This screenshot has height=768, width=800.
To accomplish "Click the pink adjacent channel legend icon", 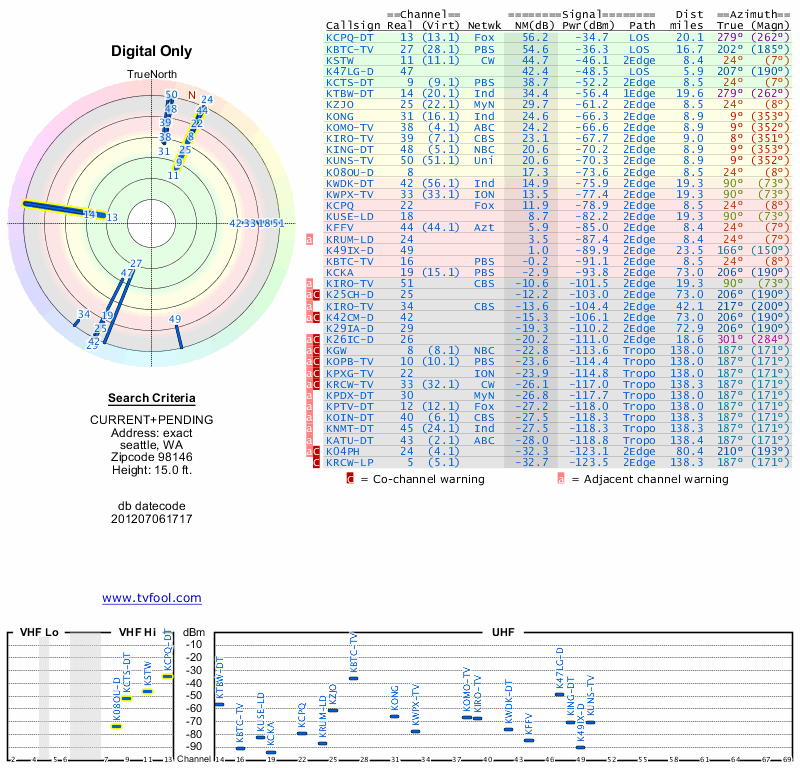I will 561,479.
